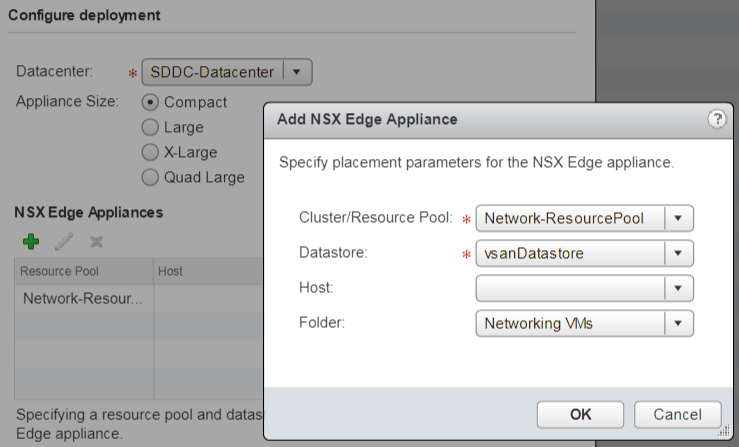Image resolution: width=739 pixels, height=447 pixels.
Task: Click the vsanDatastore field
Action: (x=570, y=253)
